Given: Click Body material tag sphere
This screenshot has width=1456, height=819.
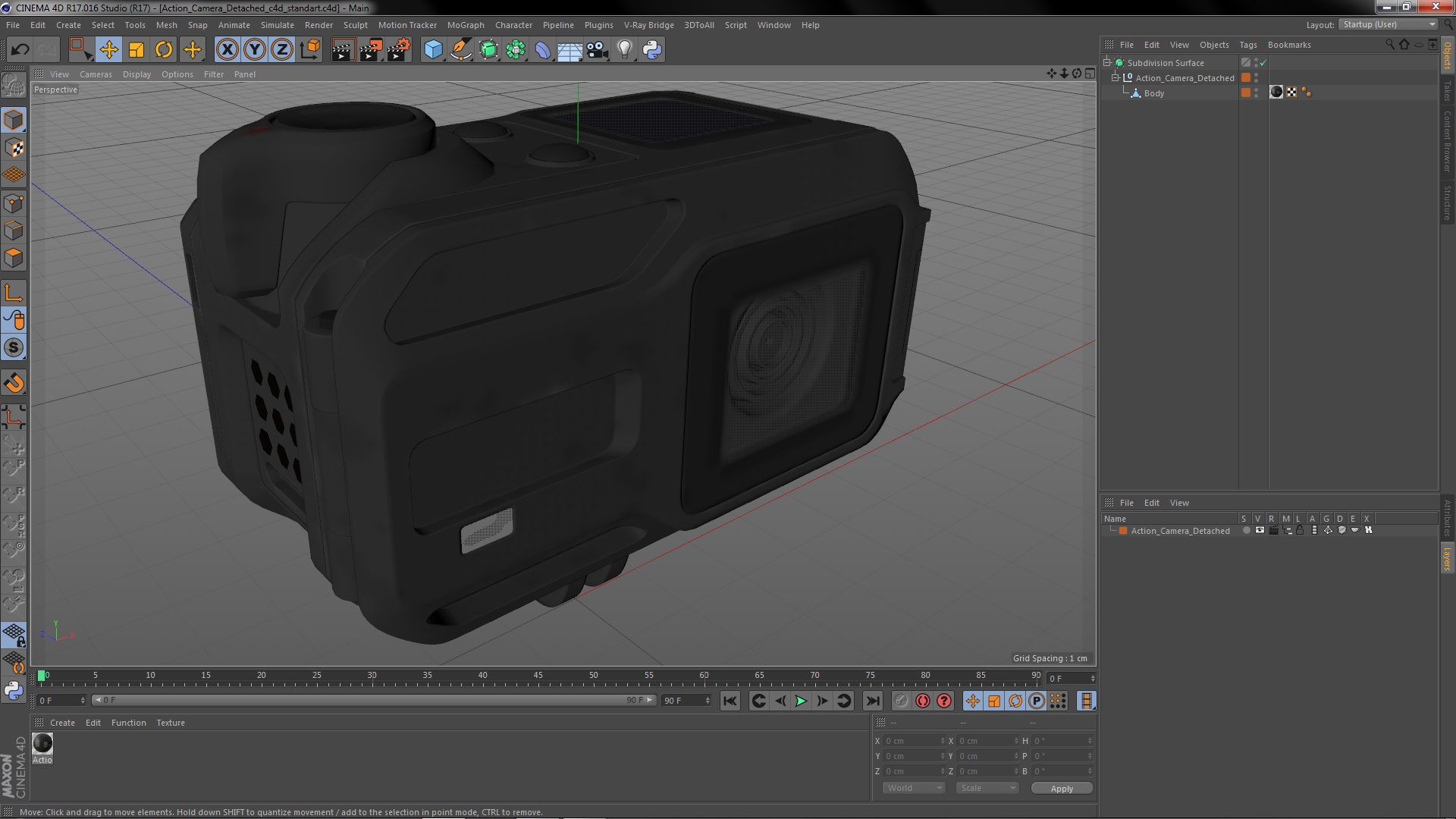Looking at the screenshot, I should (x=1276, y=93).
